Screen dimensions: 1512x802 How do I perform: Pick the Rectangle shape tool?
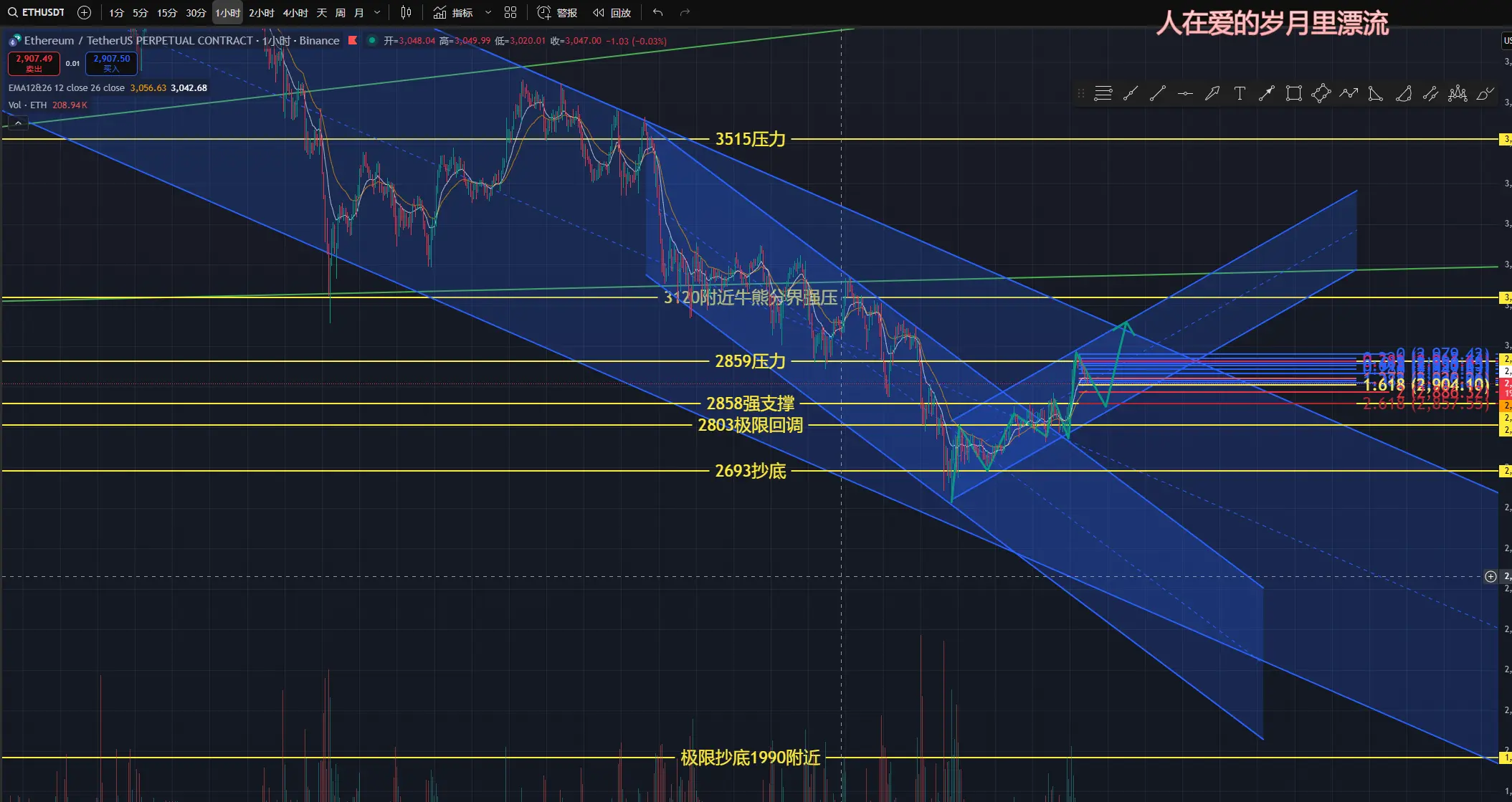point(1294,93)
